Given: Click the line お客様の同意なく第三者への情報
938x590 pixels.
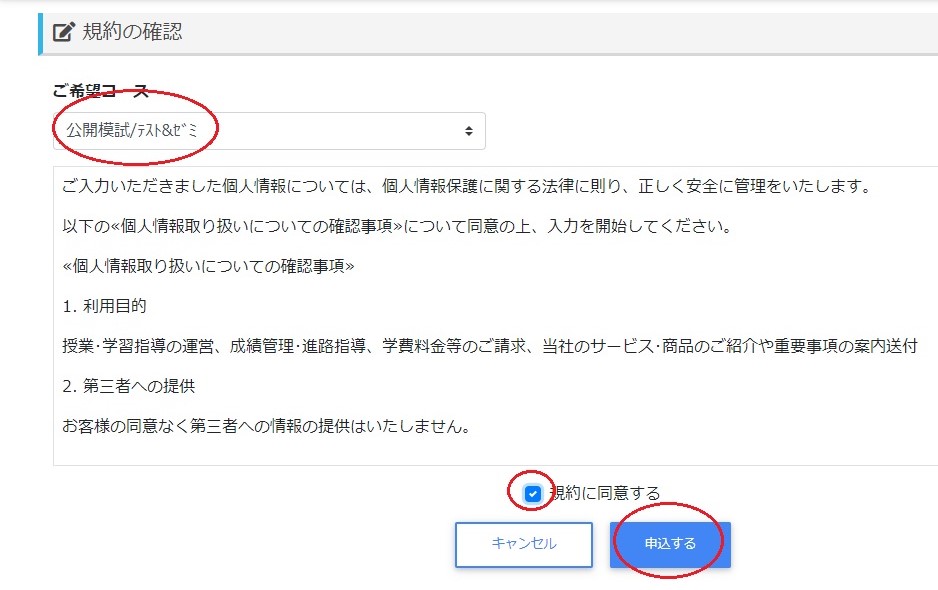Looking at the screenshot, I should (266, 426).
